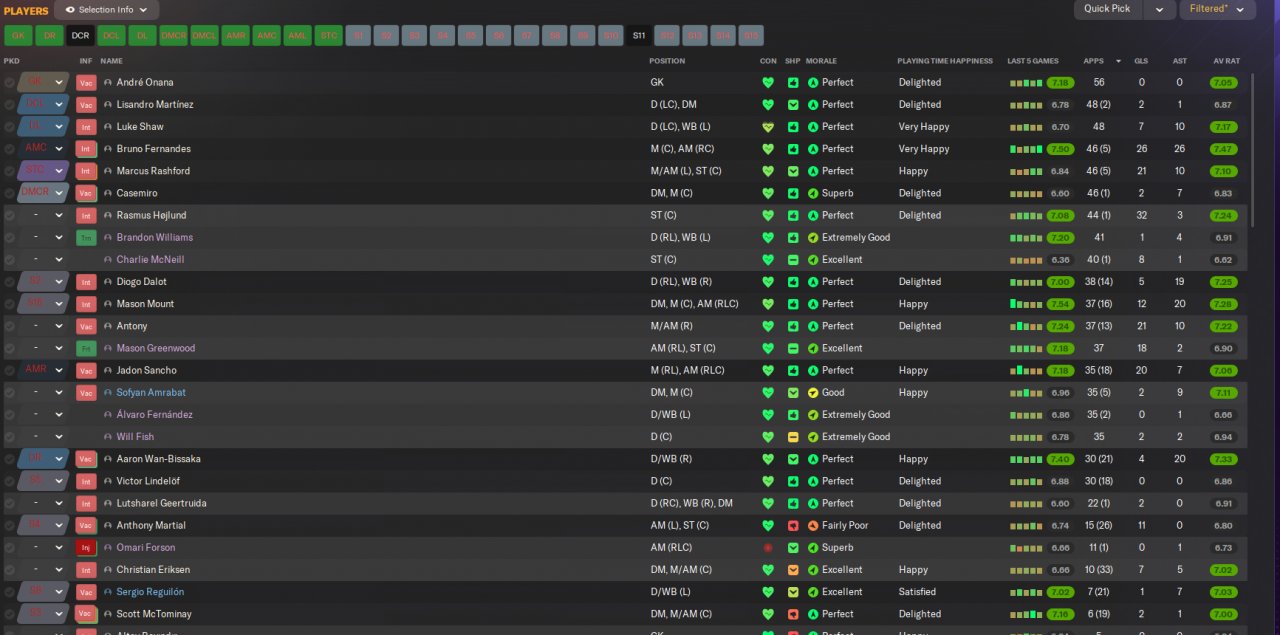Open the Quick Pick arrow dropdown
1280x635 pixels.
point(1159,9)
